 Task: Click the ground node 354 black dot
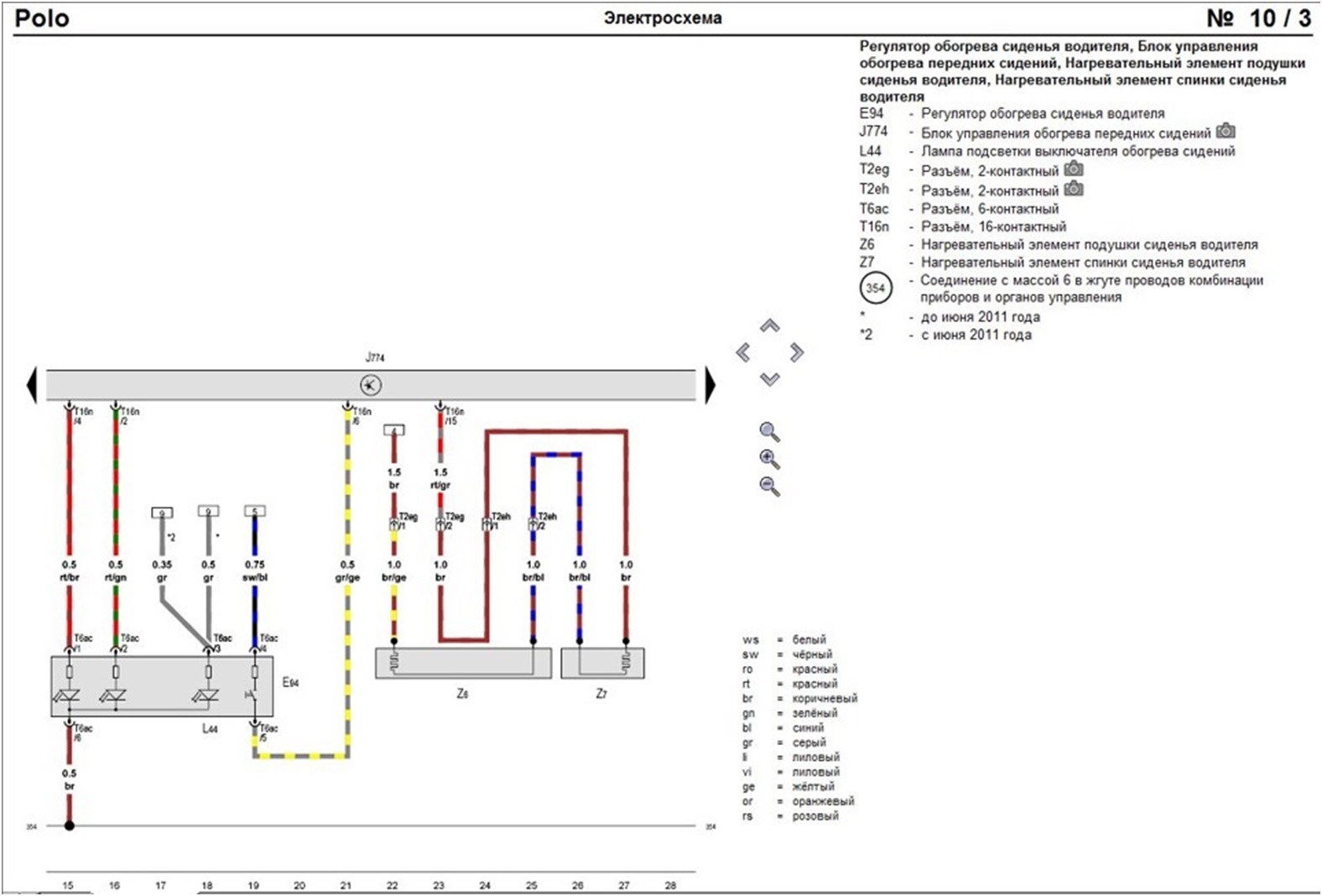click(x=70, y=826)
